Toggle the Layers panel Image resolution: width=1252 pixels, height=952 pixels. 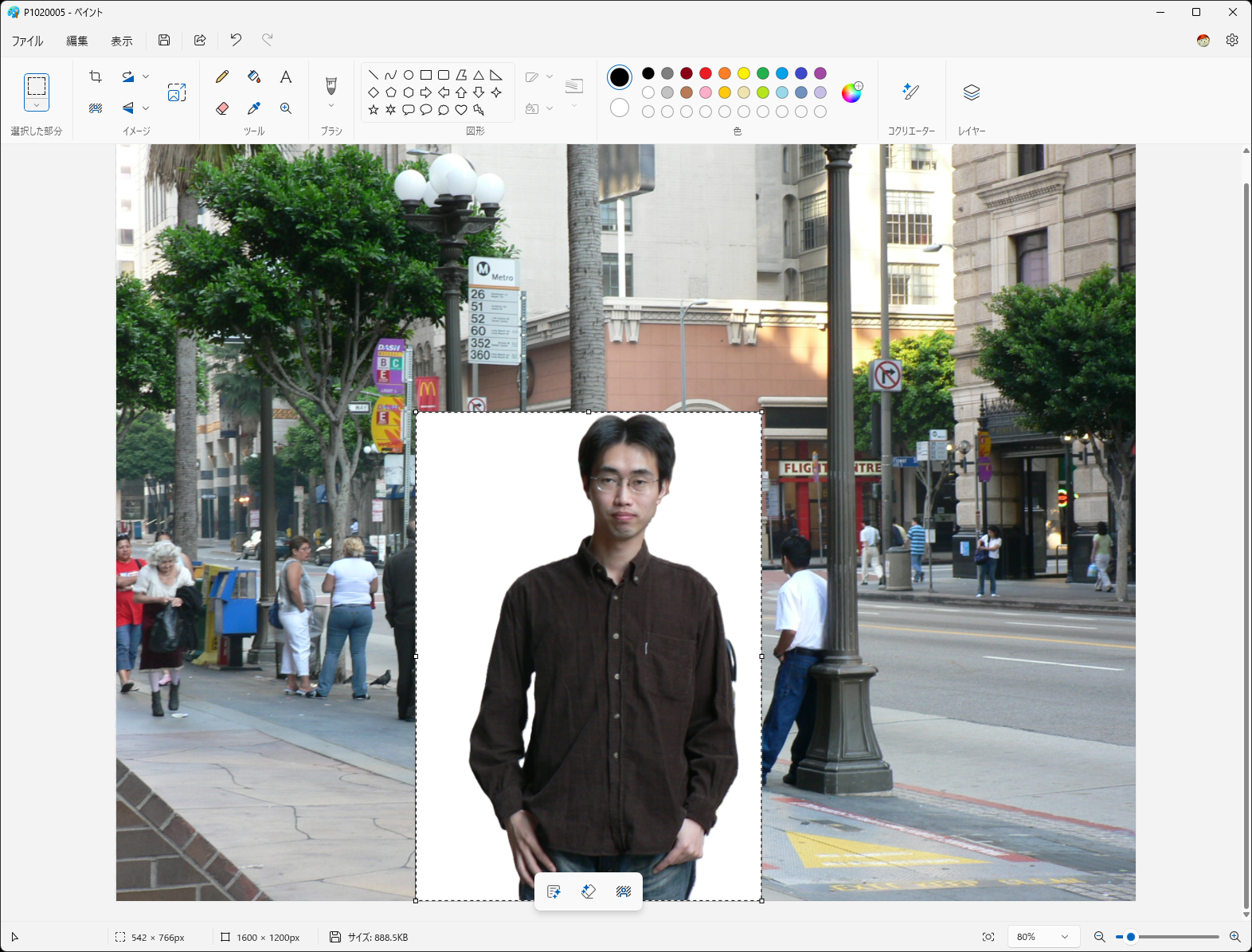click(971, 92)
